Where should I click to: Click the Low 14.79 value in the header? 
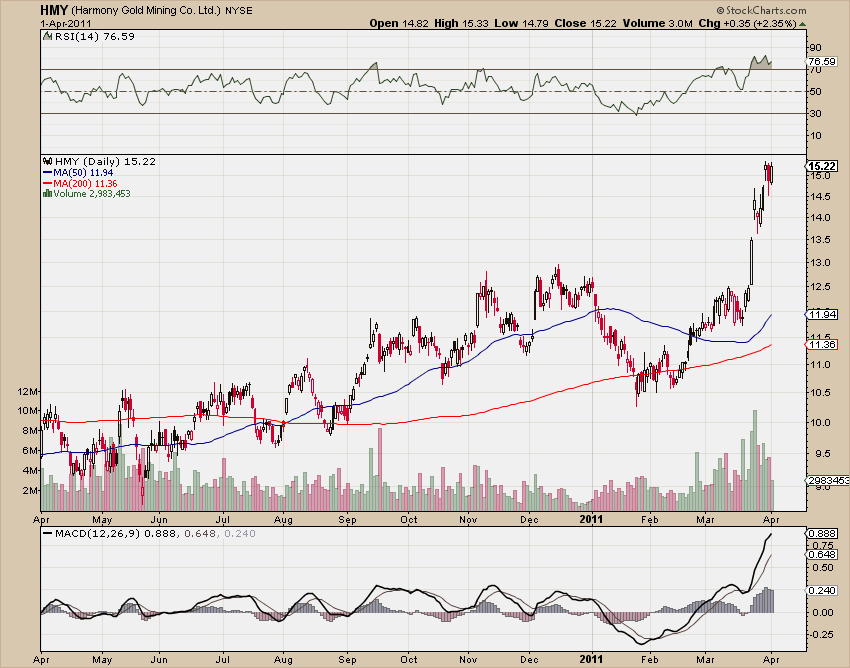pos(521,23)
